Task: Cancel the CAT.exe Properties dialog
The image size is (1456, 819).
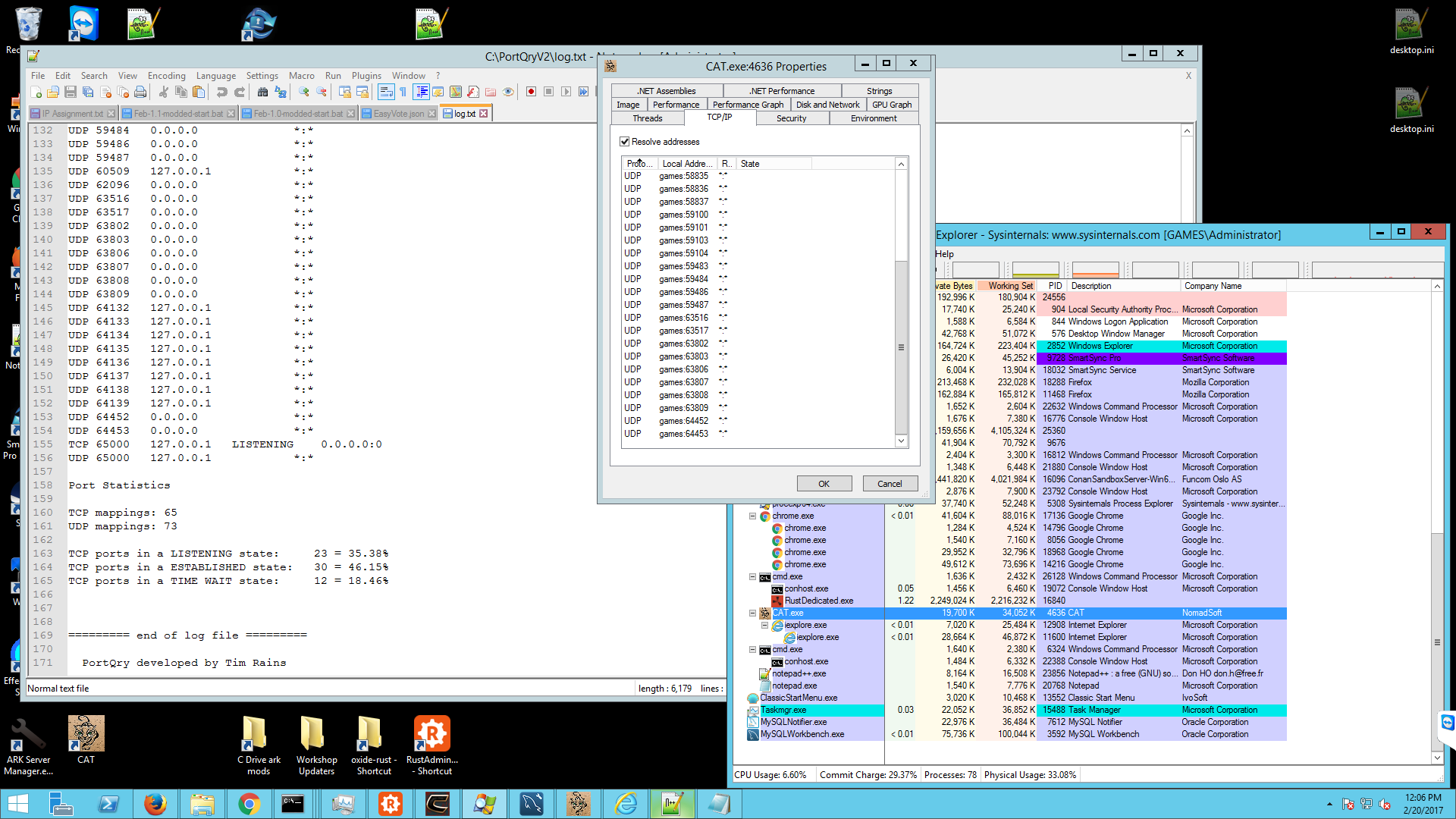Action: [890, 483]
